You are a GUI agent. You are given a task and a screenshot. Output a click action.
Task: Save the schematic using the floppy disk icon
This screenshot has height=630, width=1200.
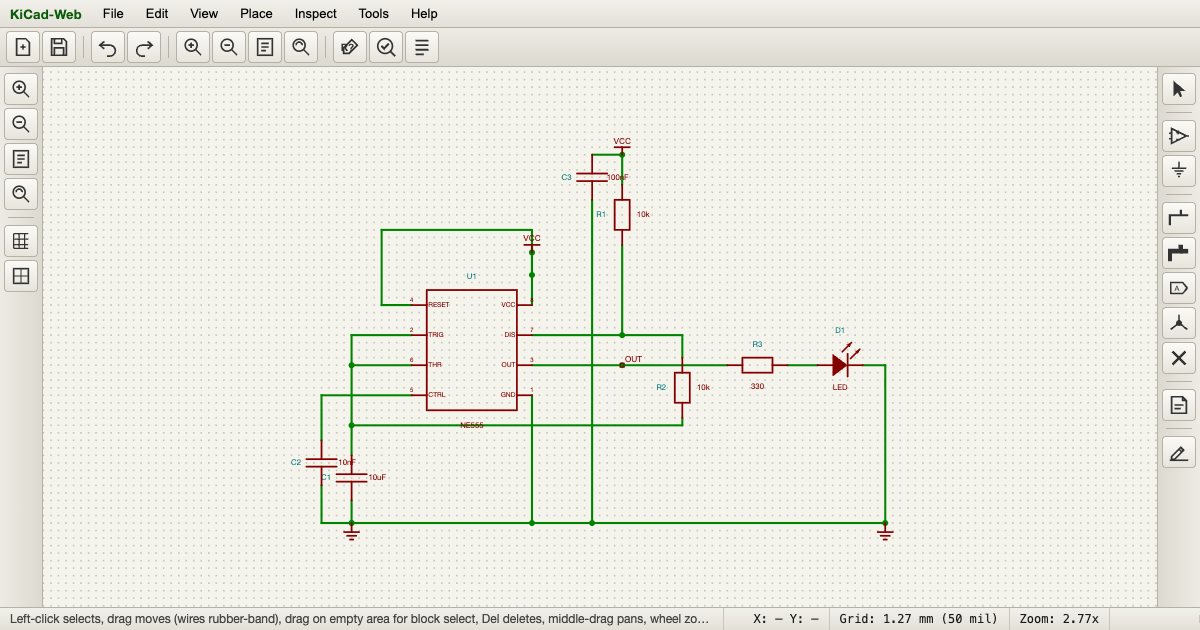(59, 47)
